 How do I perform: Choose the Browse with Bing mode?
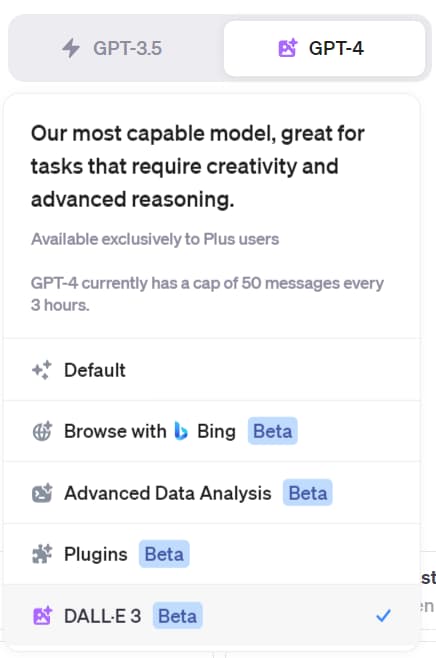click(x=212, y=431)
